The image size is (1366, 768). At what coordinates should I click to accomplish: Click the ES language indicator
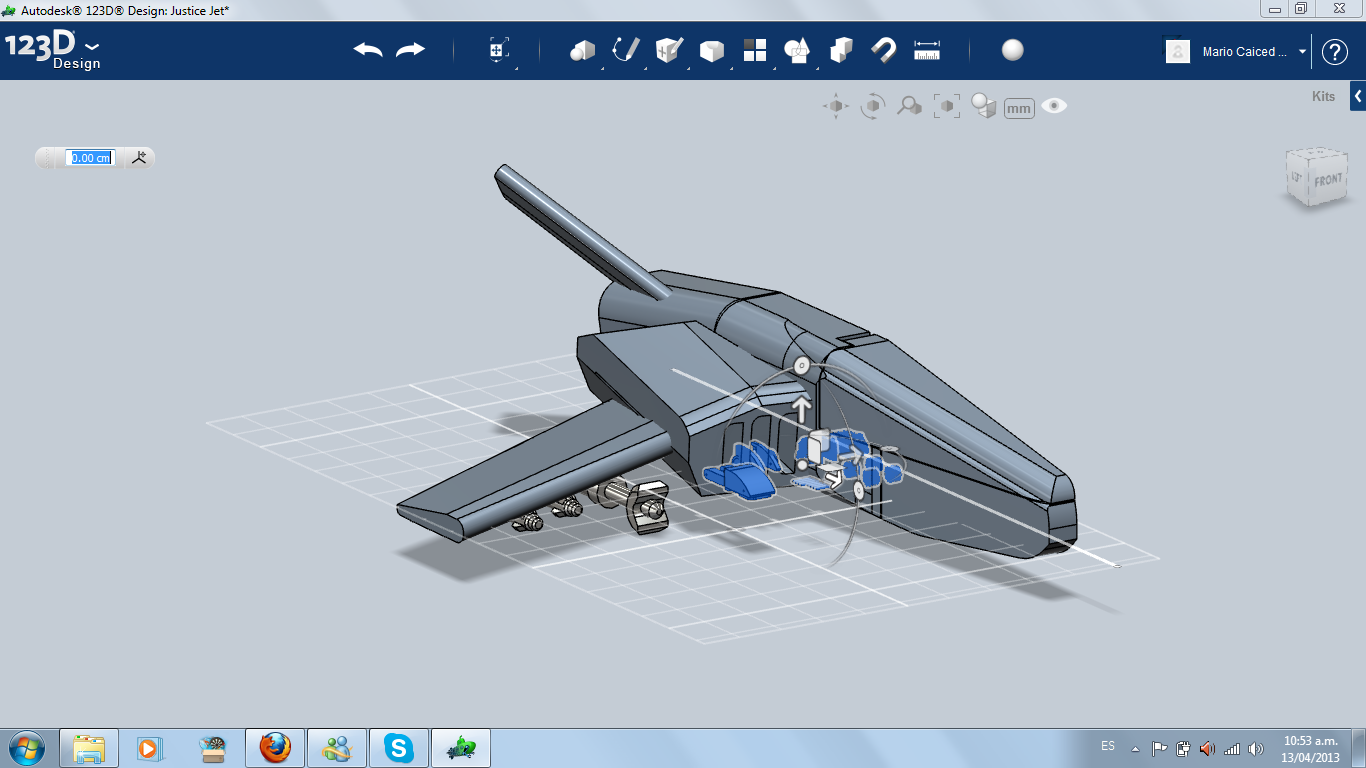click(x=1108, y=746)
